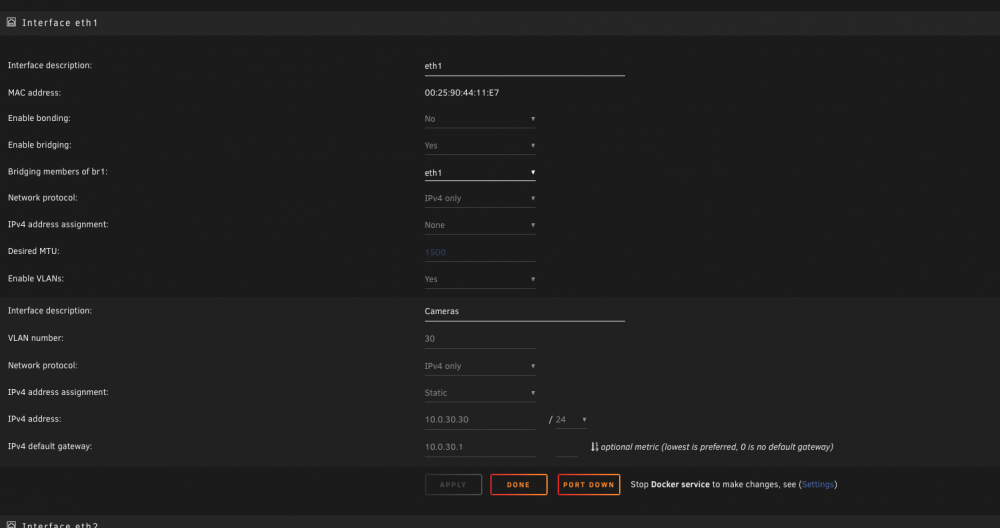Open eth1 Network protocol dropdown

(x=480, y=199)
